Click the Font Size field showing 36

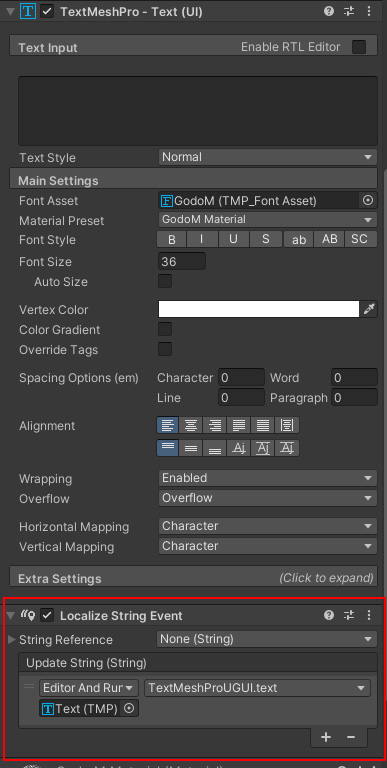(182, 262)
